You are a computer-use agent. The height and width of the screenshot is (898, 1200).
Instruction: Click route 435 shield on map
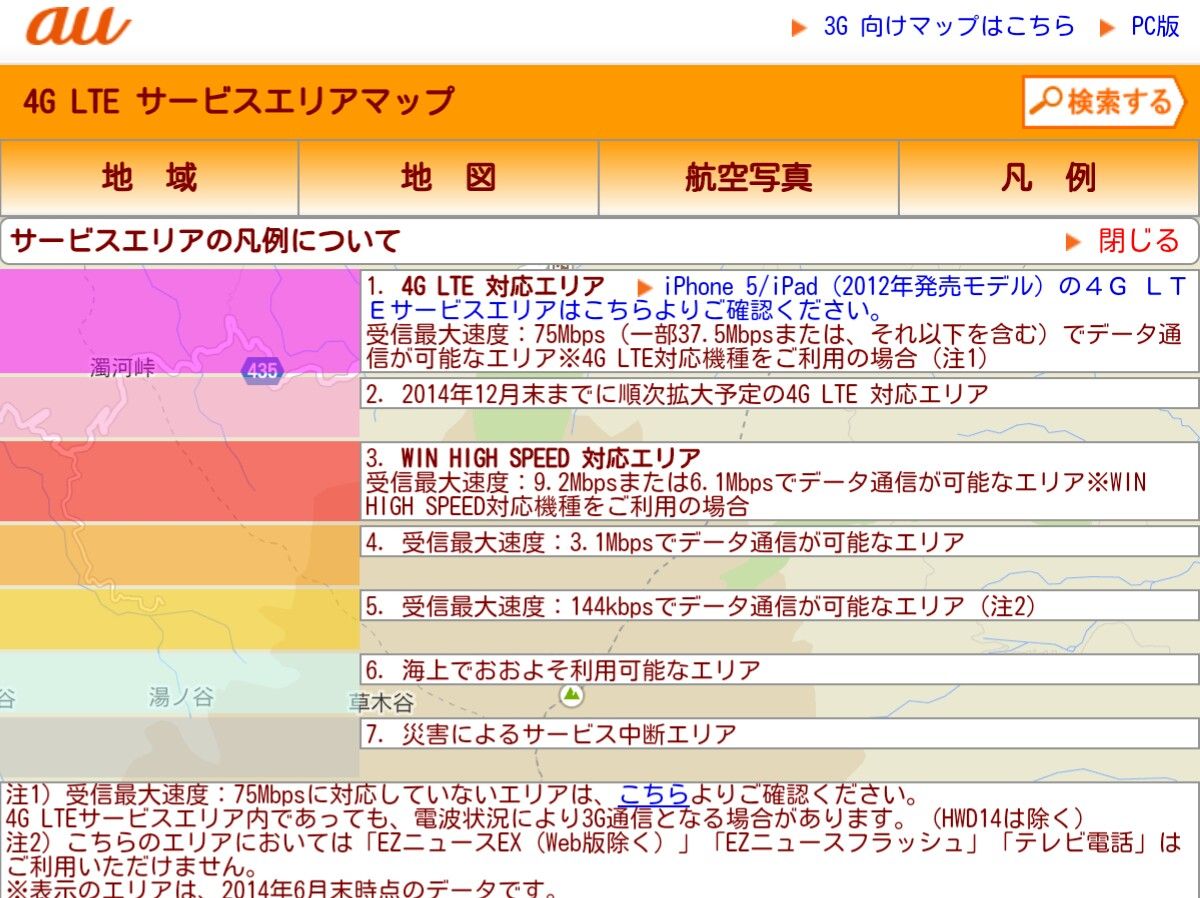click(x=262, y=371)
